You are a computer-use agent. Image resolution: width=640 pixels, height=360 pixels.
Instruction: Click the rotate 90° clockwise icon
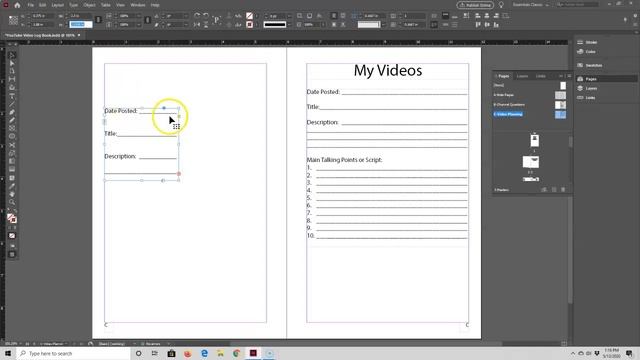[197, 16]
